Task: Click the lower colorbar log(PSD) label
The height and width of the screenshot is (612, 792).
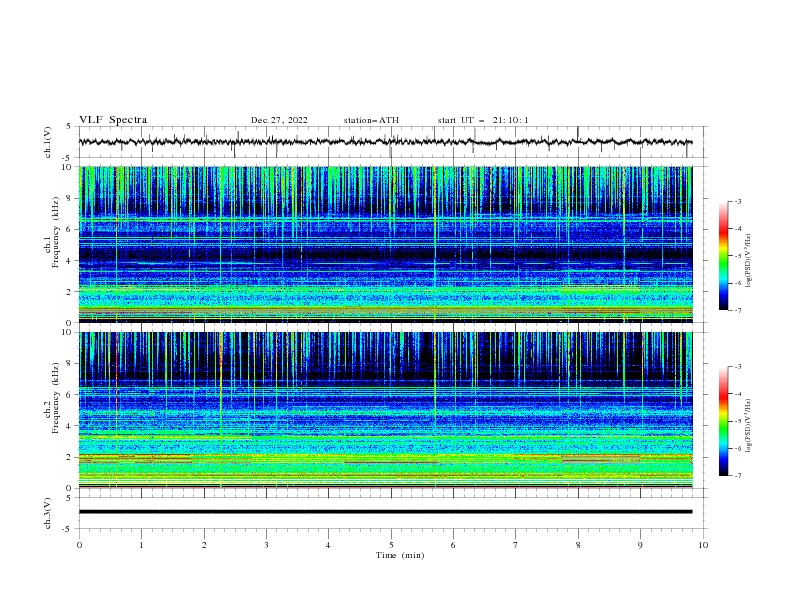Action: click(x=748, y=426)
